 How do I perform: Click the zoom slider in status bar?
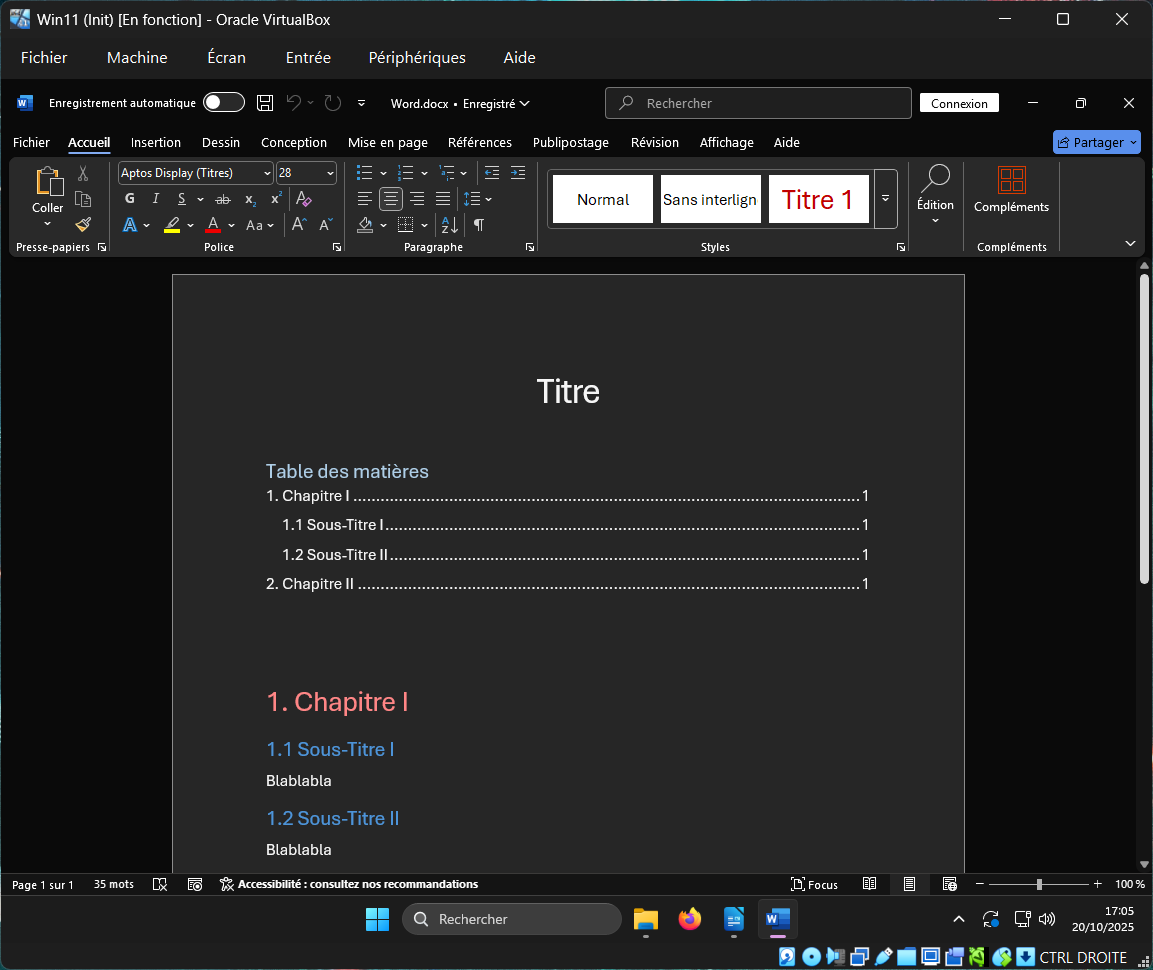click(1039, 884)
